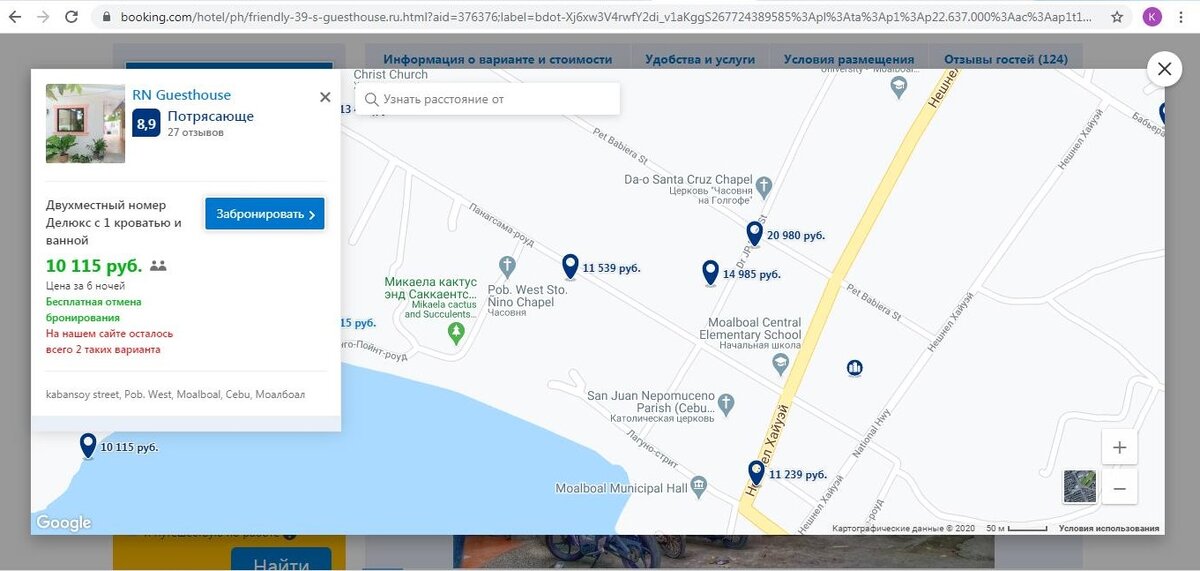1200x571 pixels.
Task: Click the Google logo on map
Action: [x=63, y=522]
